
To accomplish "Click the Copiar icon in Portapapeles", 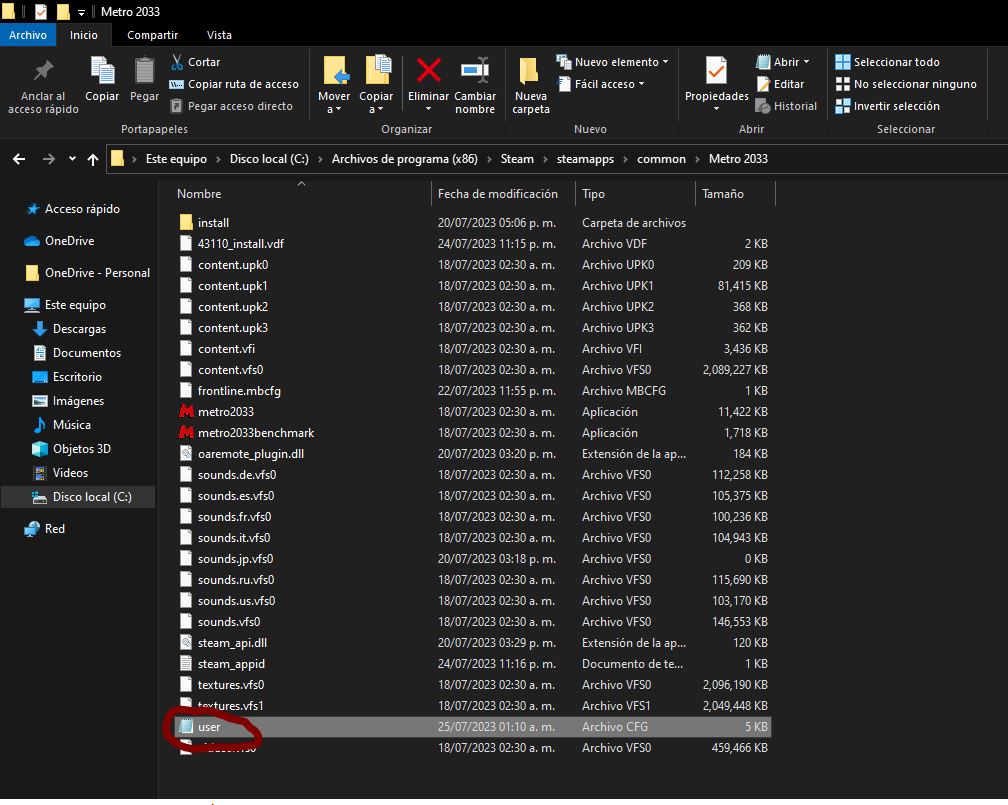I will (102, 71).
